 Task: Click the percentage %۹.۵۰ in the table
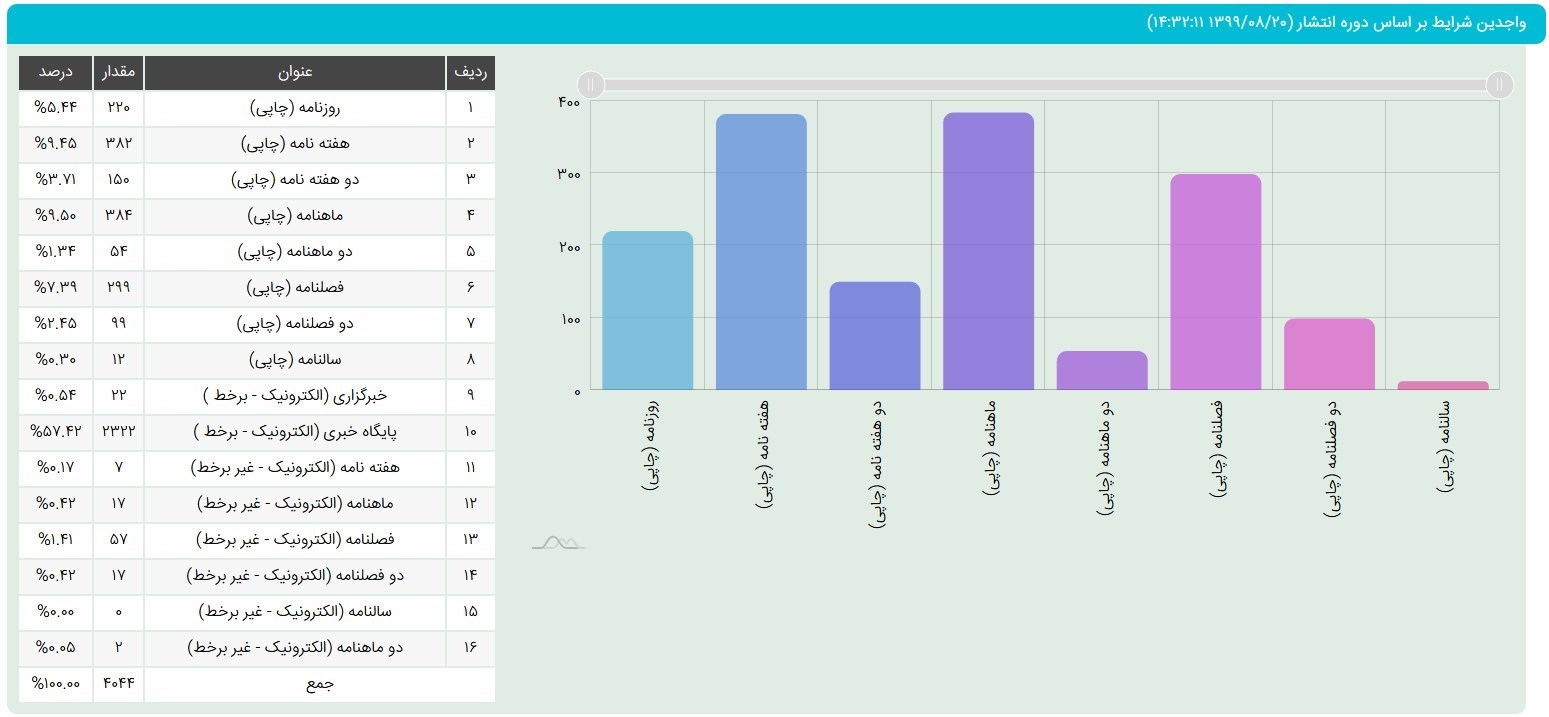[56, 216]
